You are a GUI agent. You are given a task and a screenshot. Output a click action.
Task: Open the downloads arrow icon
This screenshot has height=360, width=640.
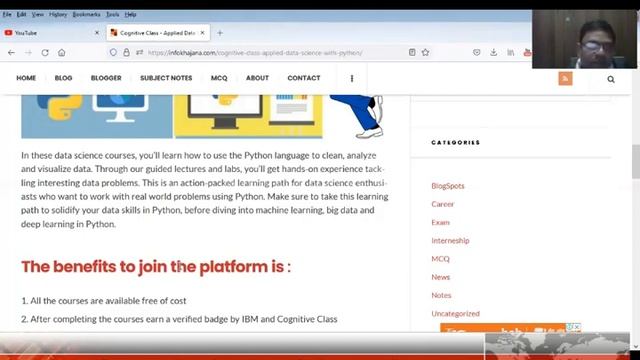point(493,52)
